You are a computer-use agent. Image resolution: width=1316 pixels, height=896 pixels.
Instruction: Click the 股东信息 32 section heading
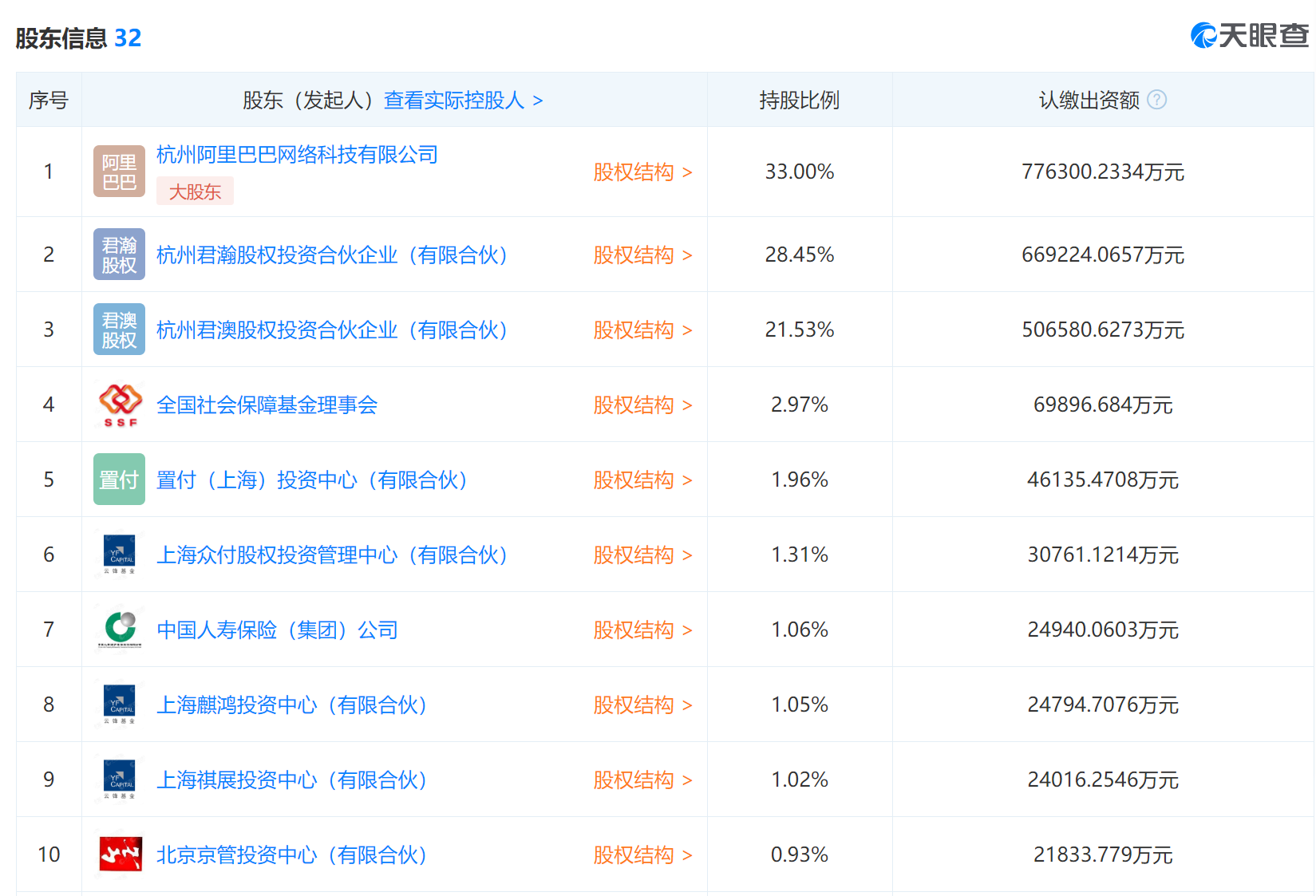pyautogui.click(x=78, y=37)
